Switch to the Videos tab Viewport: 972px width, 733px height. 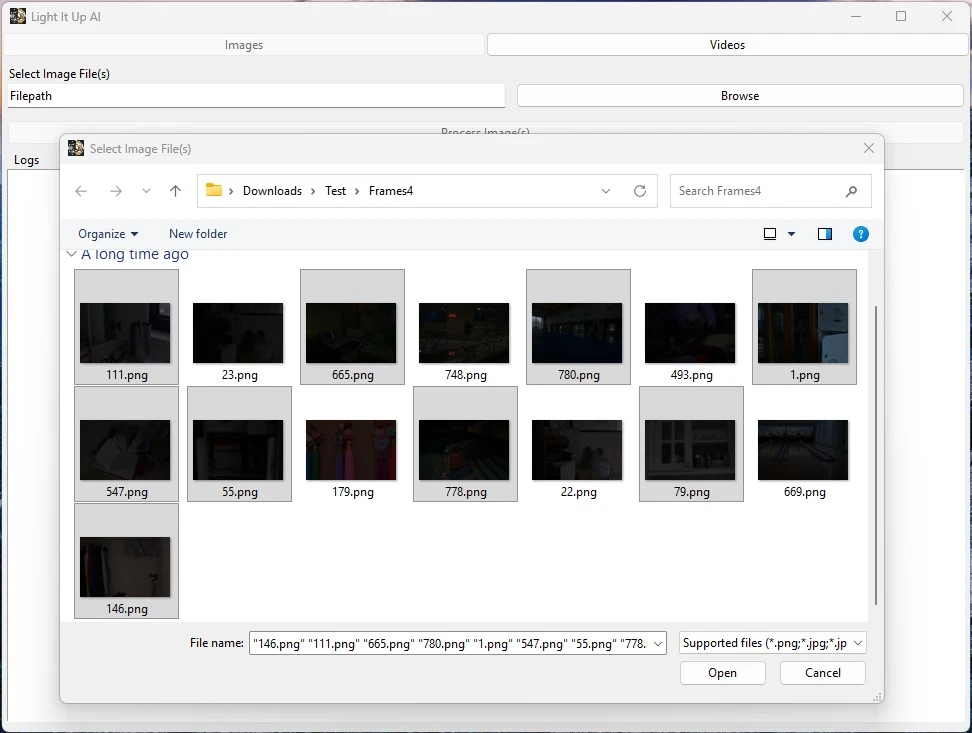pos(727,45)
